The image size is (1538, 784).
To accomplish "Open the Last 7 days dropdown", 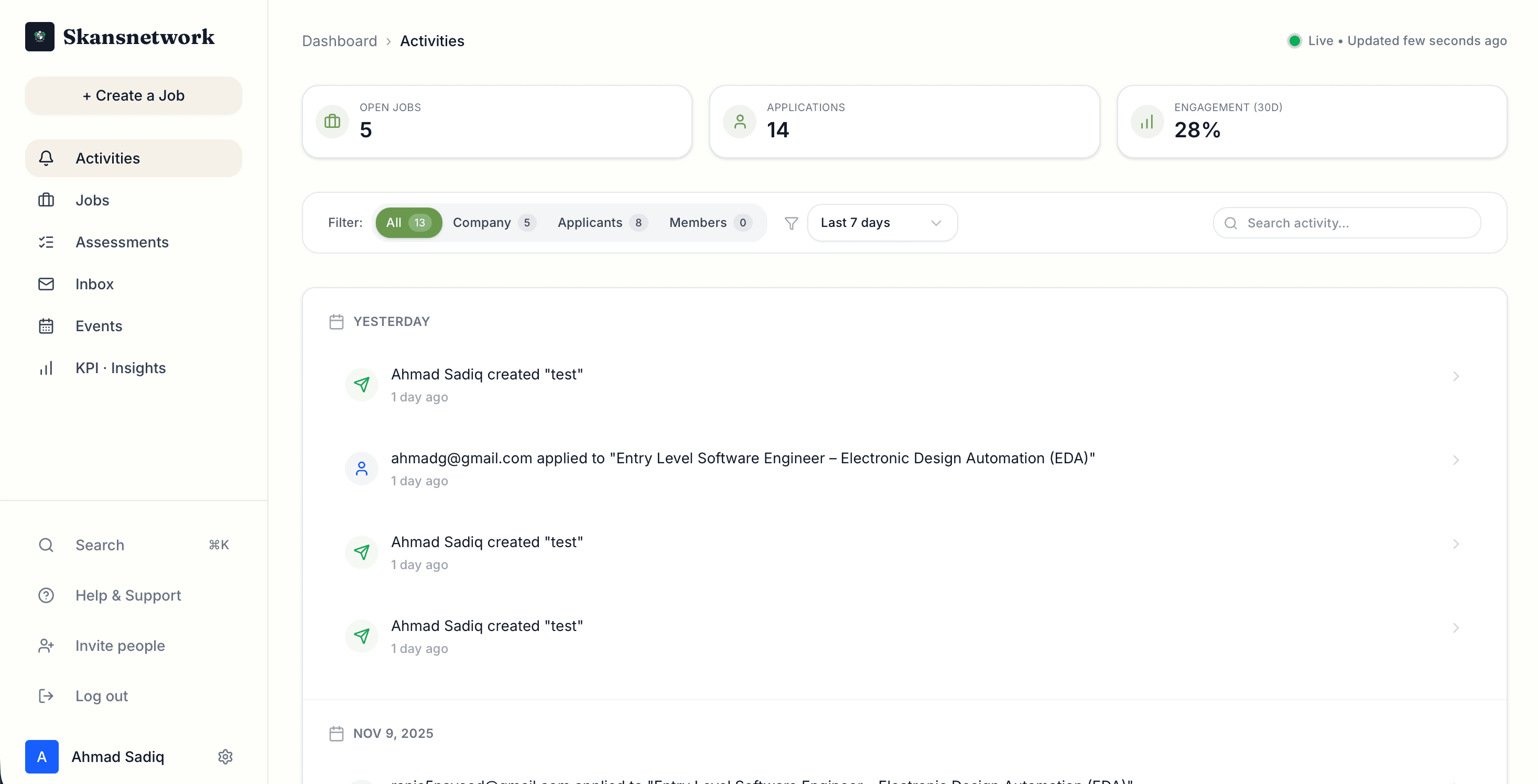I will (x=882, y=223).
